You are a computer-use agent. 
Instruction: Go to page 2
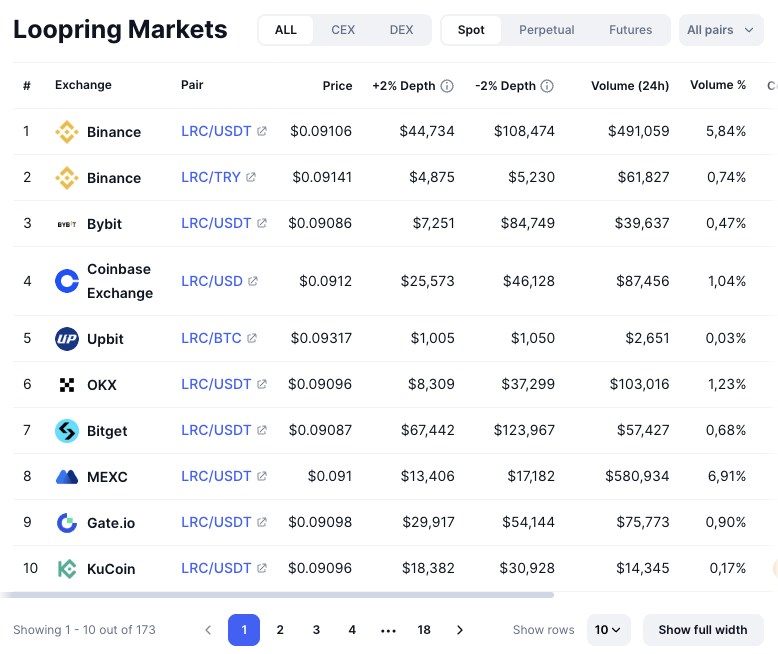coord(280,630)
